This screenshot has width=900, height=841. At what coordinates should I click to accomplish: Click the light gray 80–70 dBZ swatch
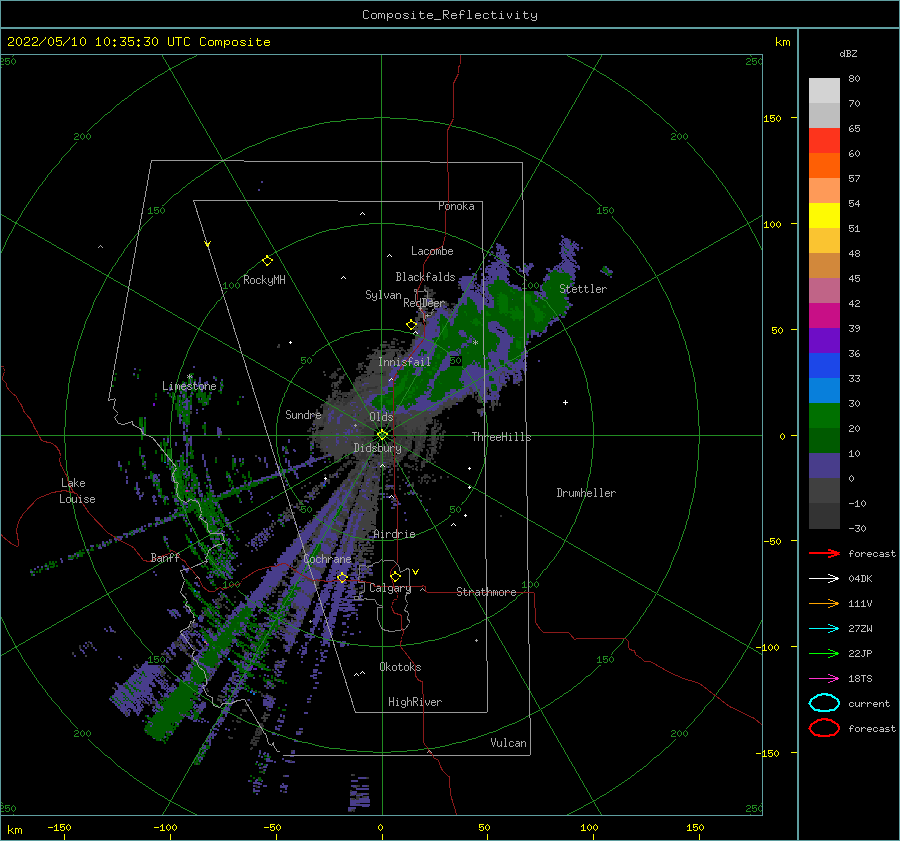[x=824, y=91]
